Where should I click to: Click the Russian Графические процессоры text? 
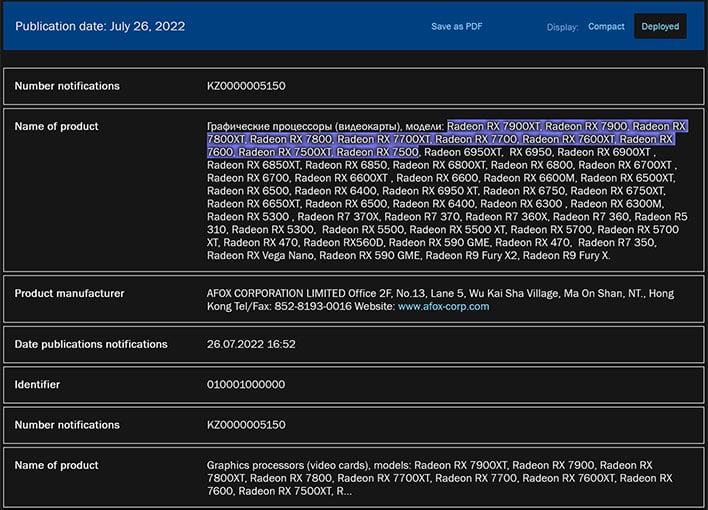tap(269, 126)
